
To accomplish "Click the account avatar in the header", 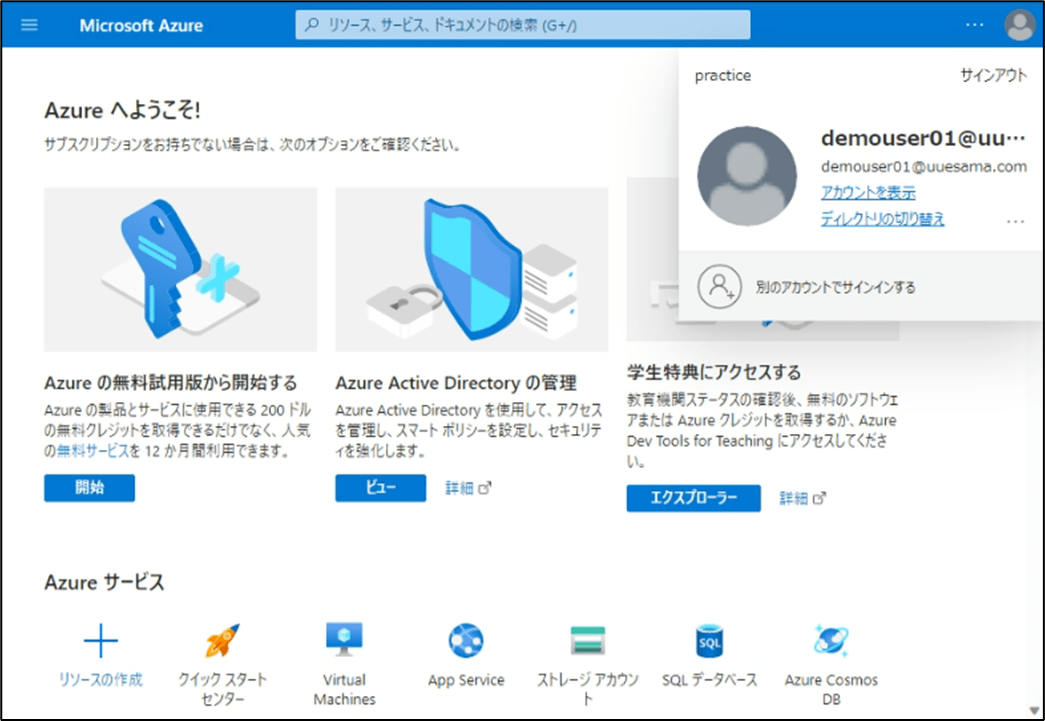I will point(1019,25).
